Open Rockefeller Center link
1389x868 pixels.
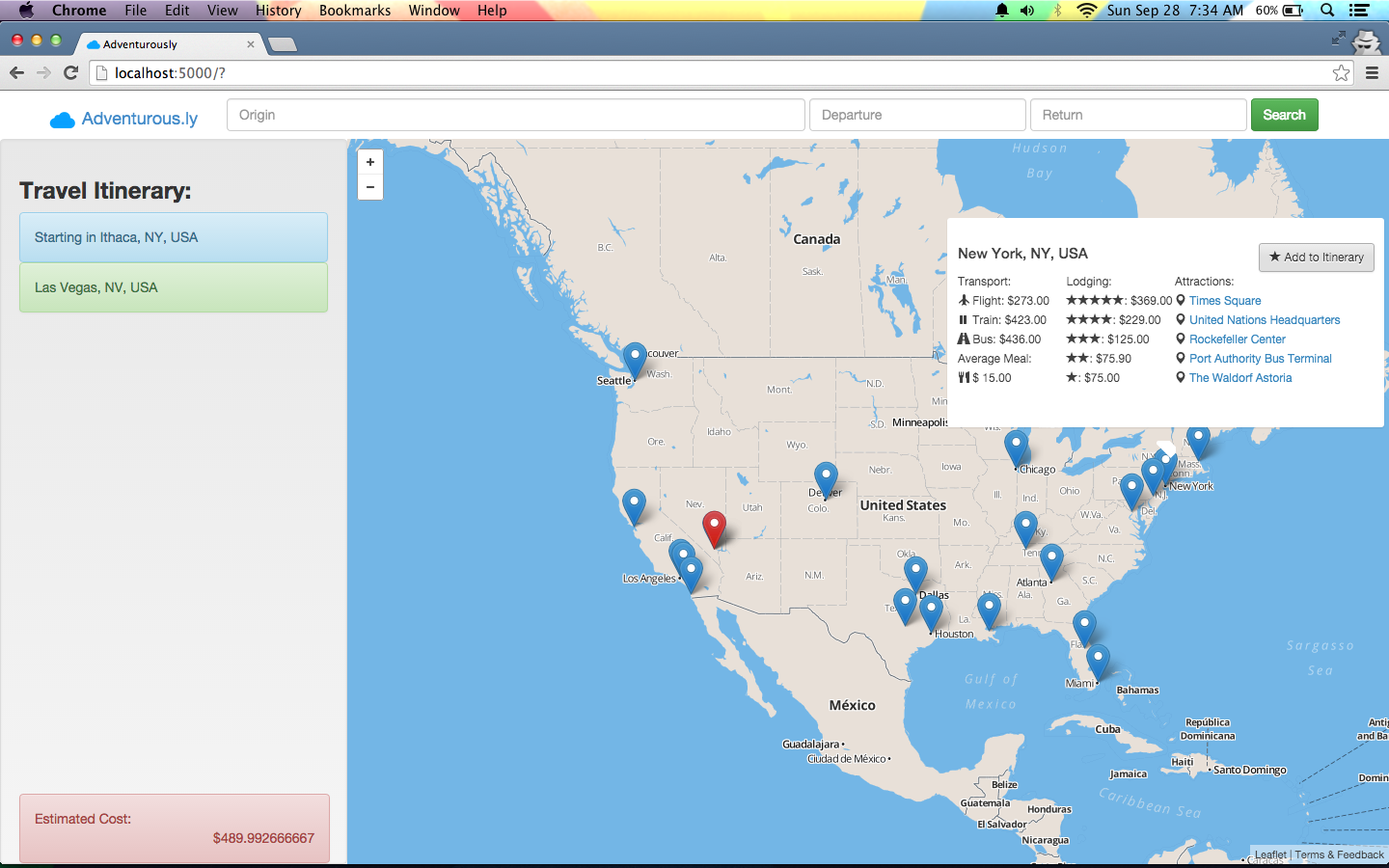tap(1237, 339)
